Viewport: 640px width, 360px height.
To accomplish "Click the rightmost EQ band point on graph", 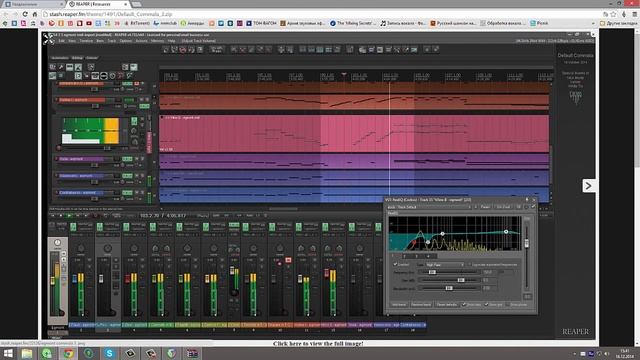I will tap(506, 231).
